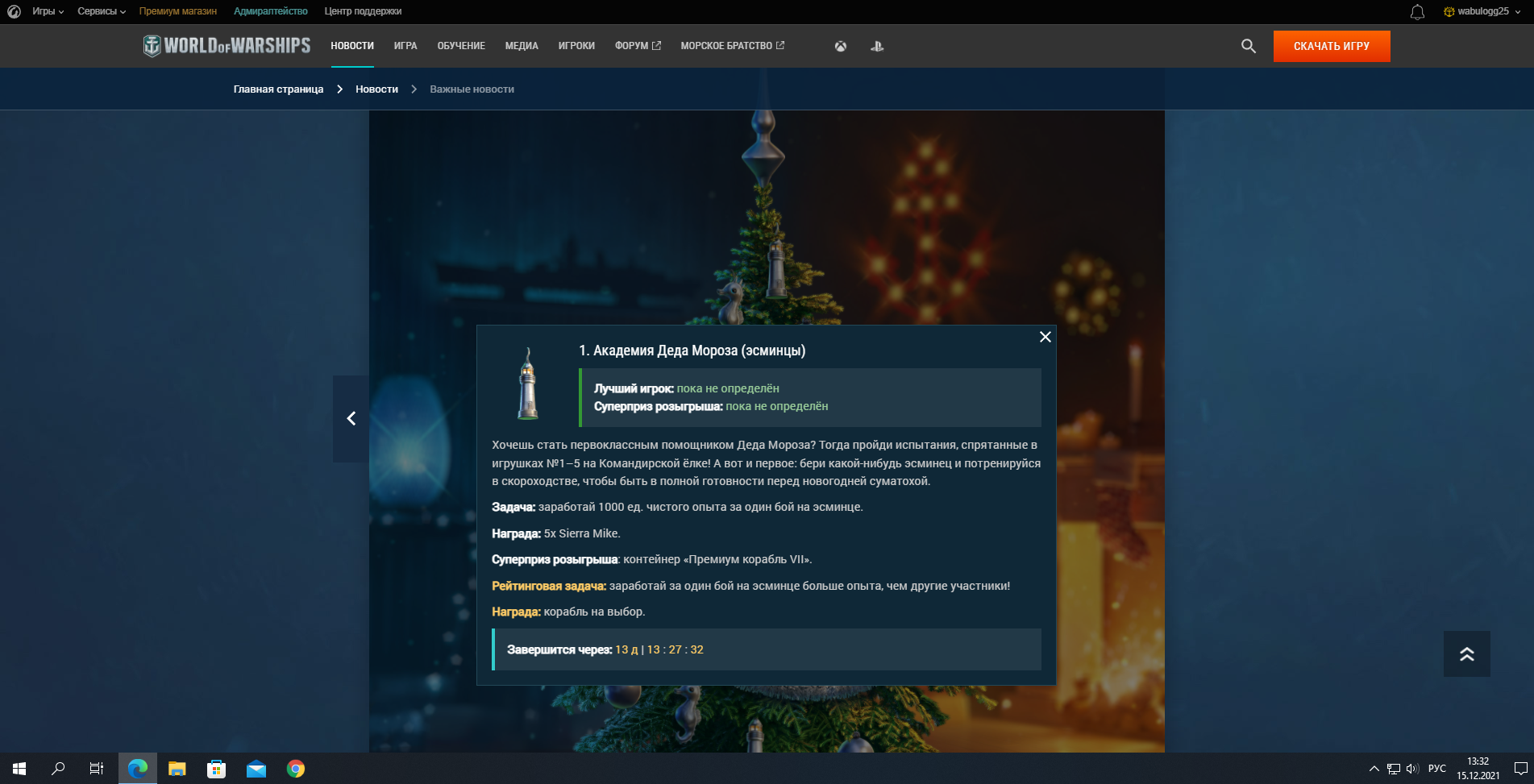Open the taskbar clock and date
1534x784 pixels.
(1478, 769)
